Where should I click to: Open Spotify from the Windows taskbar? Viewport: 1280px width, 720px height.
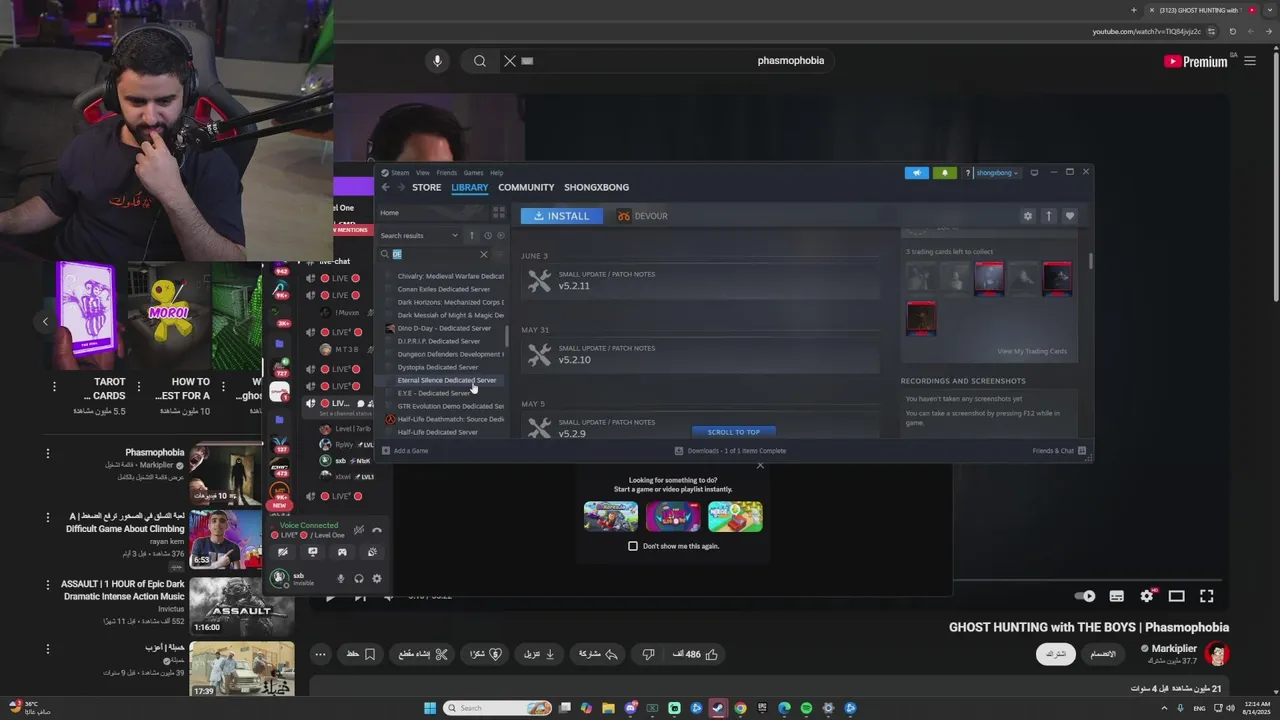(806, 708)
